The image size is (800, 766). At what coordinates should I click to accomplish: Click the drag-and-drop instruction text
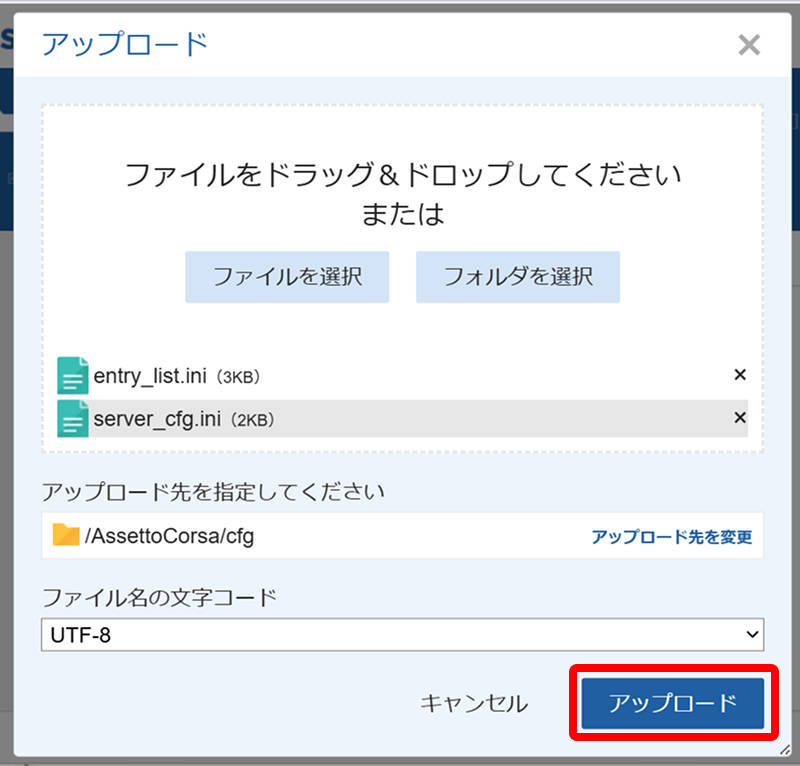[x=402, y=176]
